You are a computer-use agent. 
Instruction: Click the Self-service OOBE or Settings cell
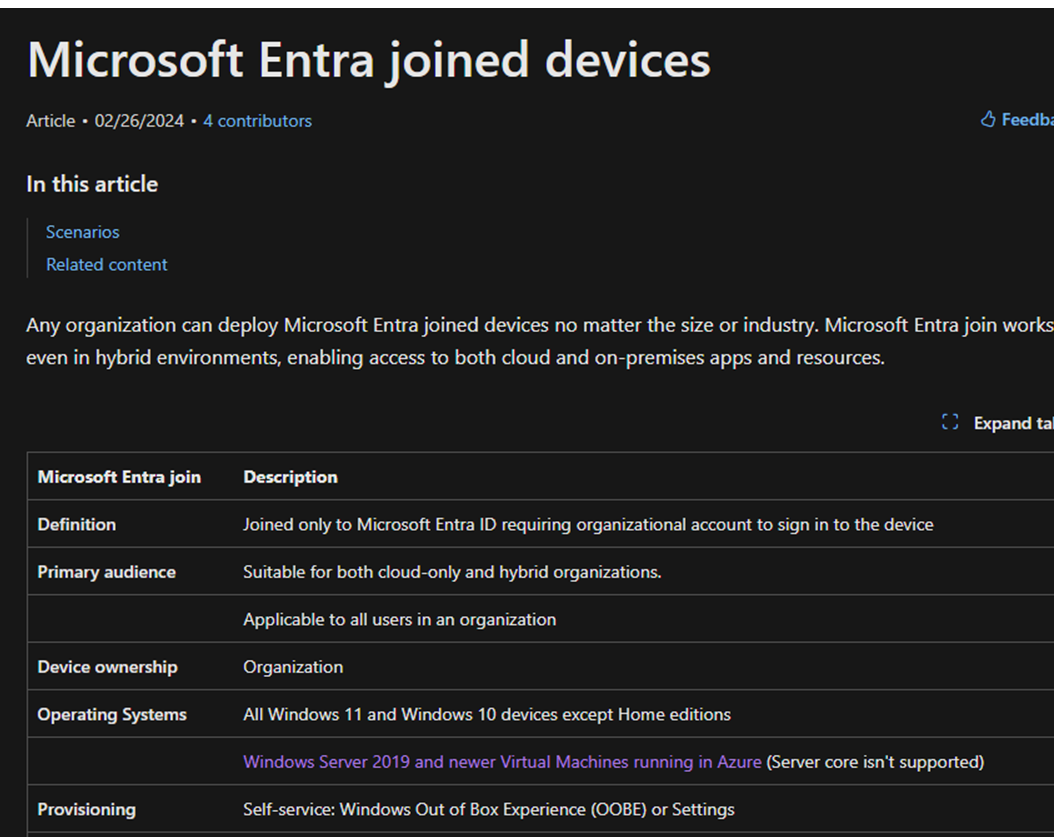(489, 809)
